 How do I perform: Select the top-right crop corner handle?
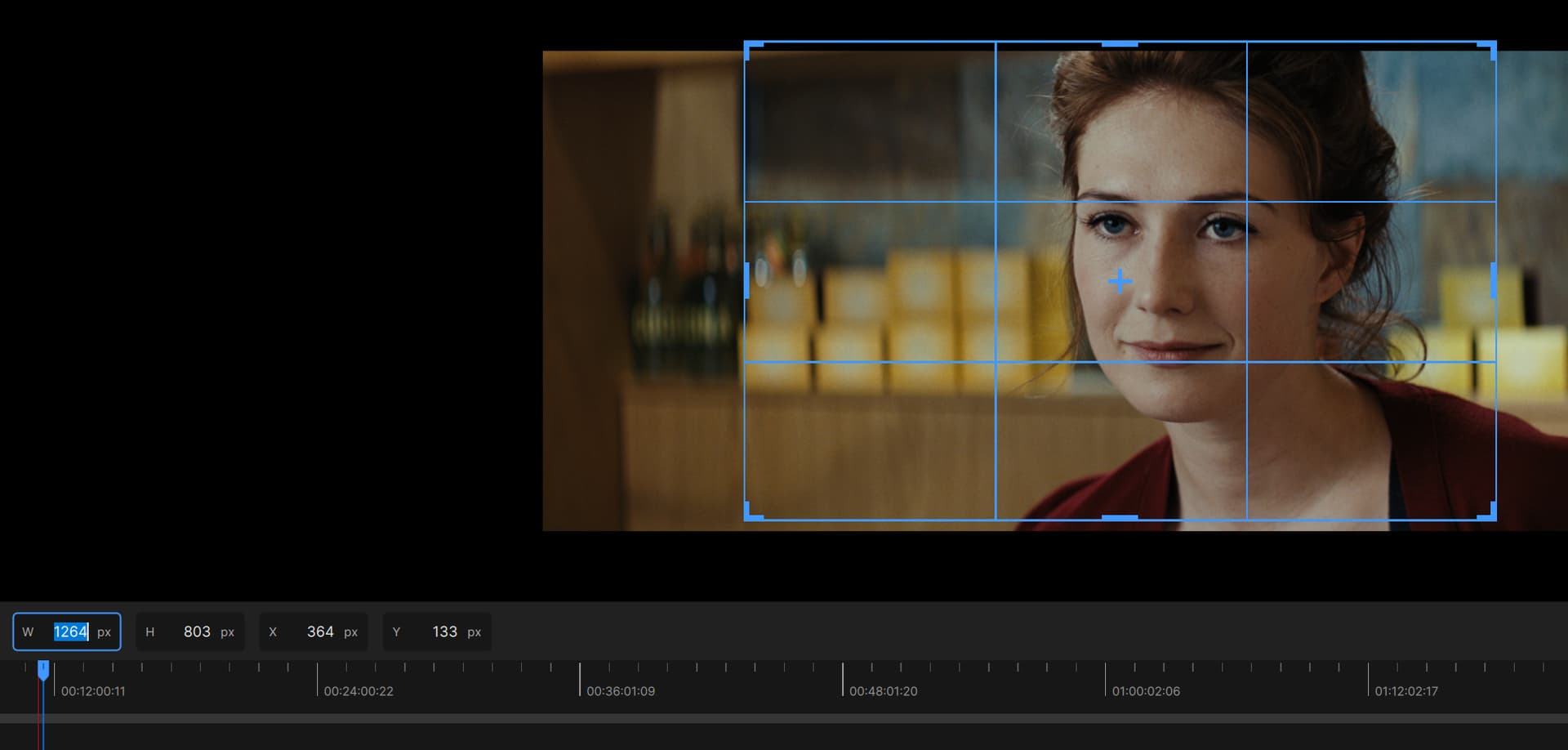click(1488, 49)
